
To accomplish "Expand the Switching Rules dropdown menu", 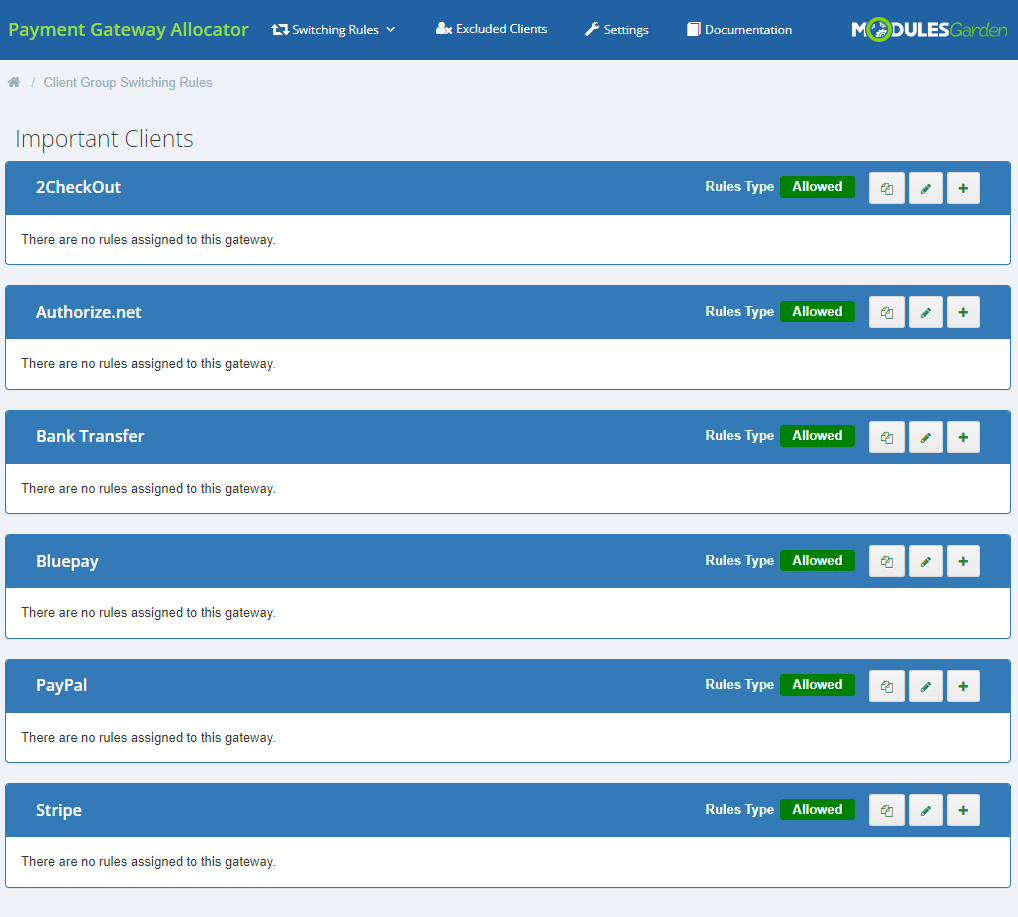I will tap(333, 30).
